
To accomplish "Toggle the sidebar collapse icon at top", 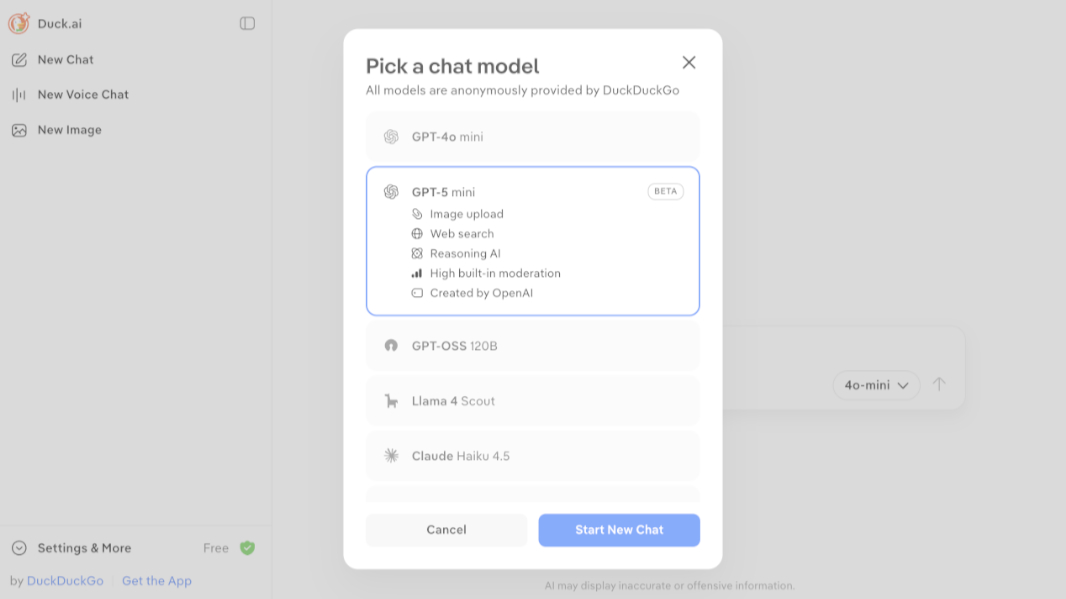I will [247, 23].
